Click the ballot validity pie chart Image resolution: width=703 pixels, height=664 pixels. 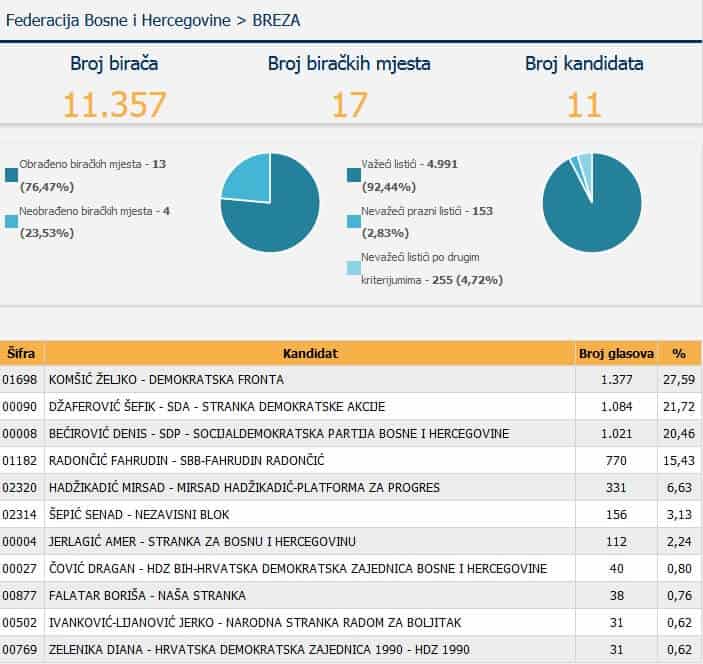(x=592, y=203)
